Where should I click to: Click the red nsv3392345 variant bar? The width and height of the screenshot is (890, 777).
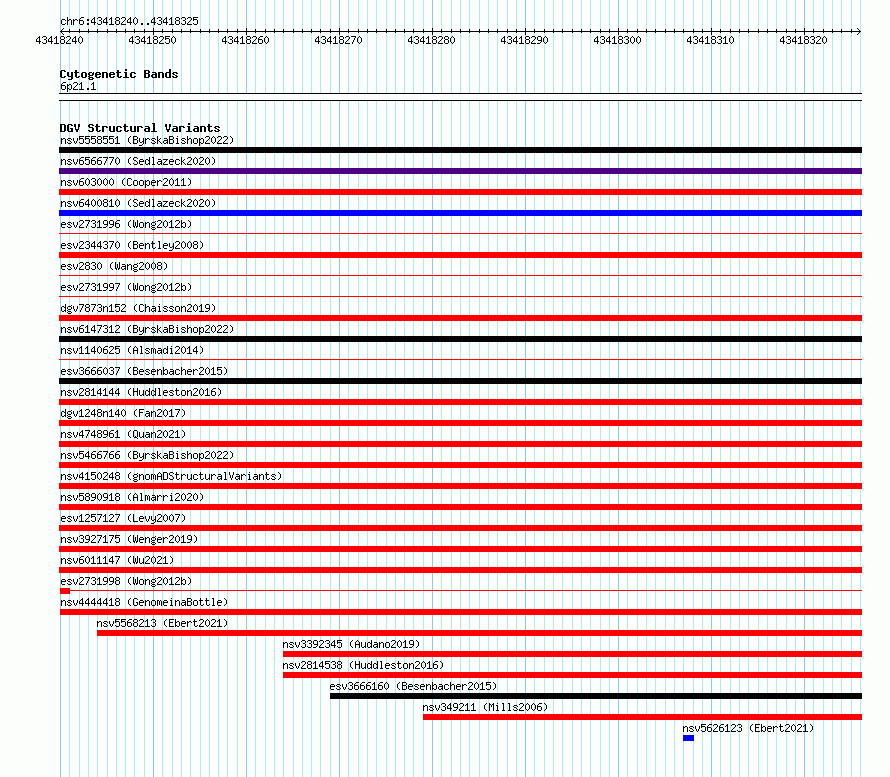[573, 654]
